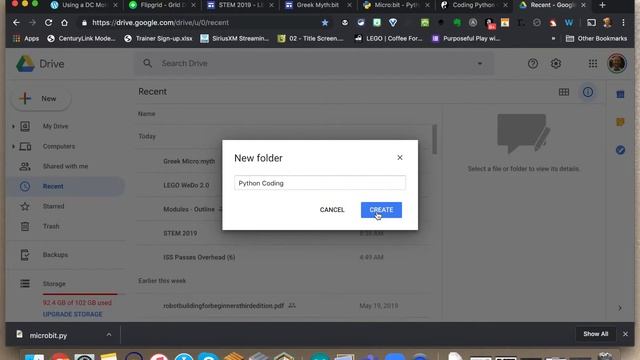The width and height of the screenshot is (640, 360).
Task: Open ISS Passes Overhead (6) file
Action: tap(199, 257)
